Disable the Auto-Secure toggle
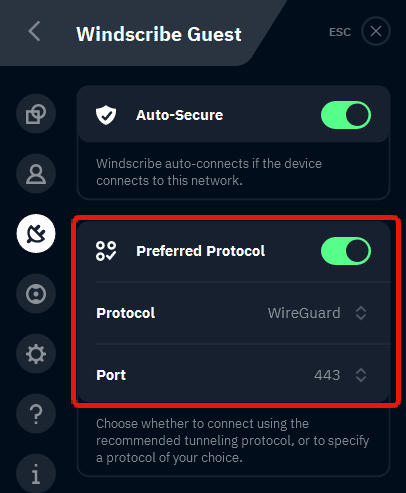406x493 pixels. [346, 115]
